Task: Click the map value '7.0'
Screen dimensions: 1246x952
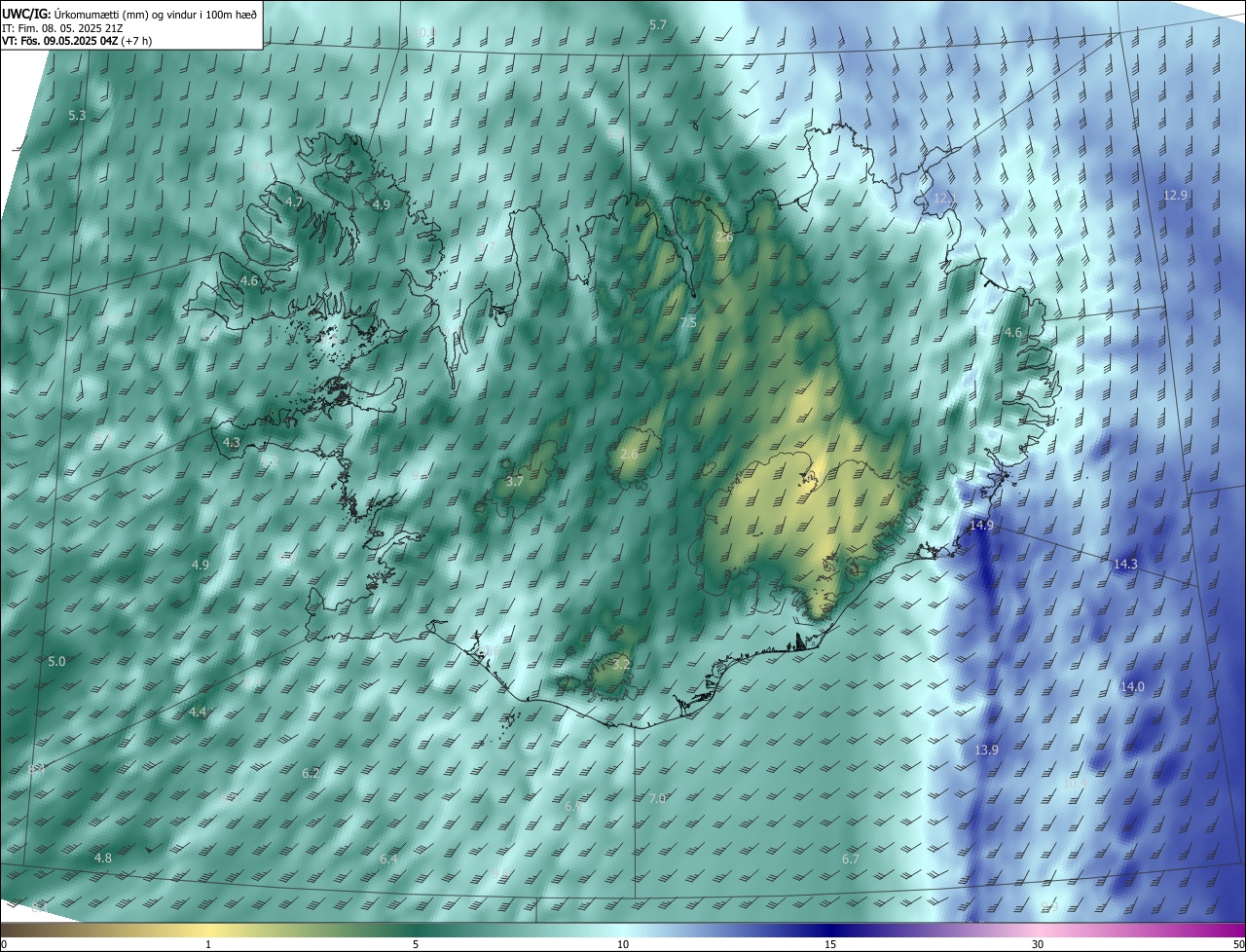Action: pyautogui.click(x=658, y=798)
